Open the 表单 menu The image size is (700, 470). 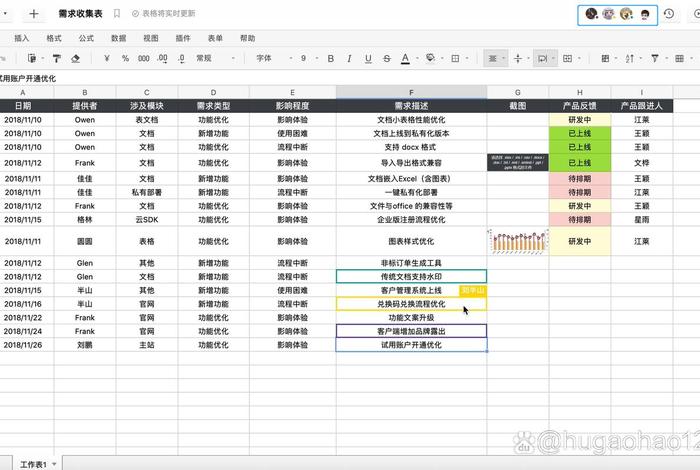(x=215, y=38)
